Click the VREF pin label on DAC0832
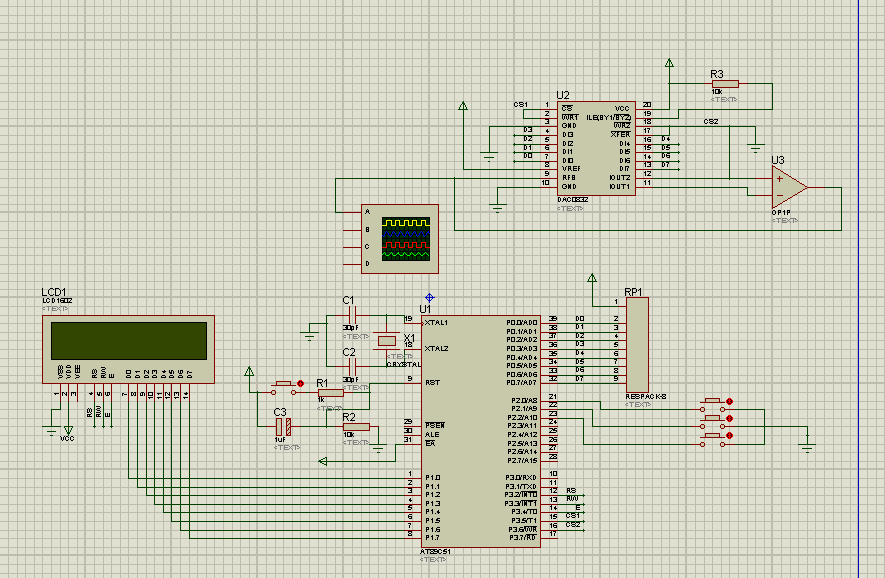Viewport: 885px width, 578px height. pos(571,169)
